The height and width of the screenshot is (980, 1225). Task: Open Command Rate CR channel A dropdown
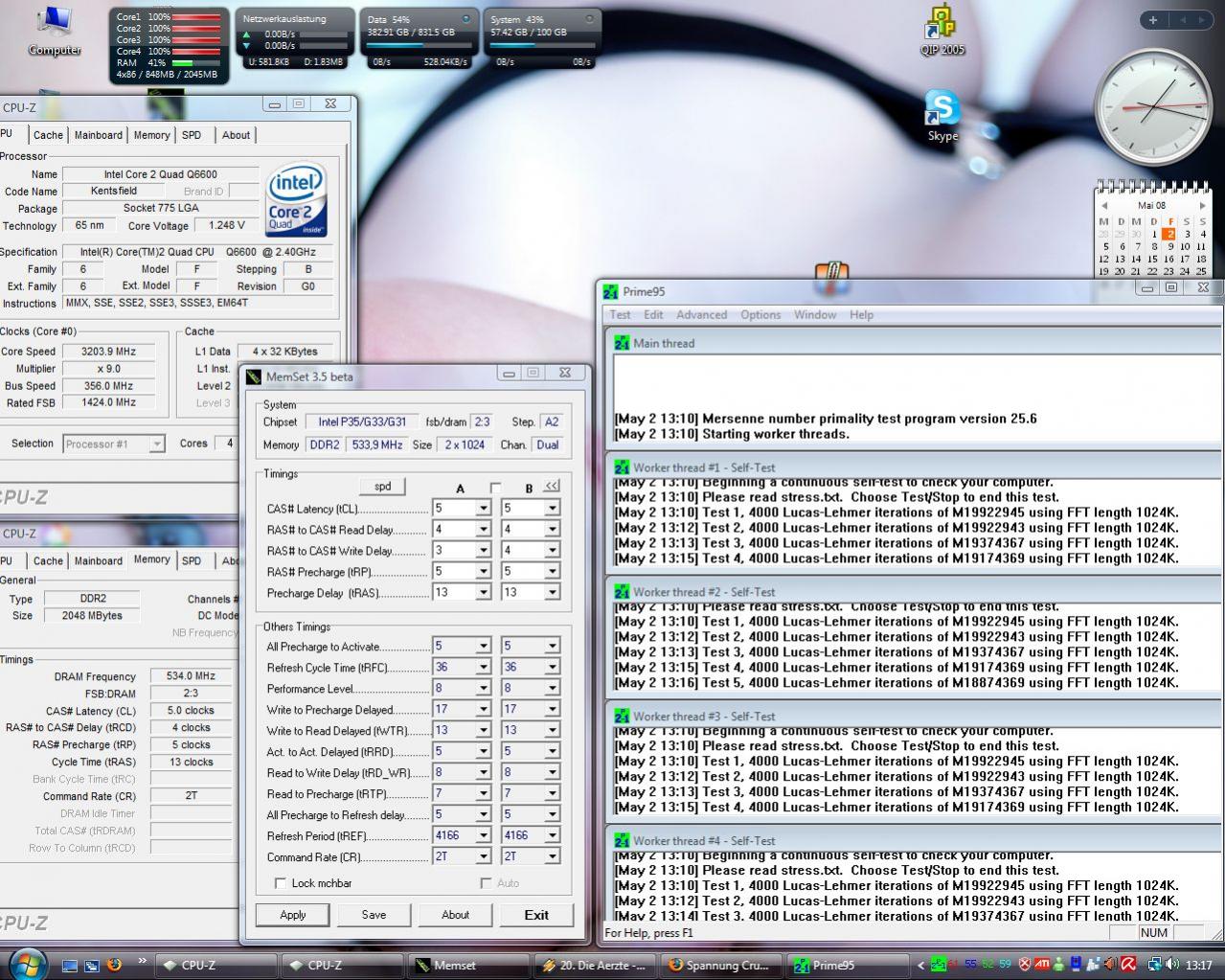pos(484,857)
